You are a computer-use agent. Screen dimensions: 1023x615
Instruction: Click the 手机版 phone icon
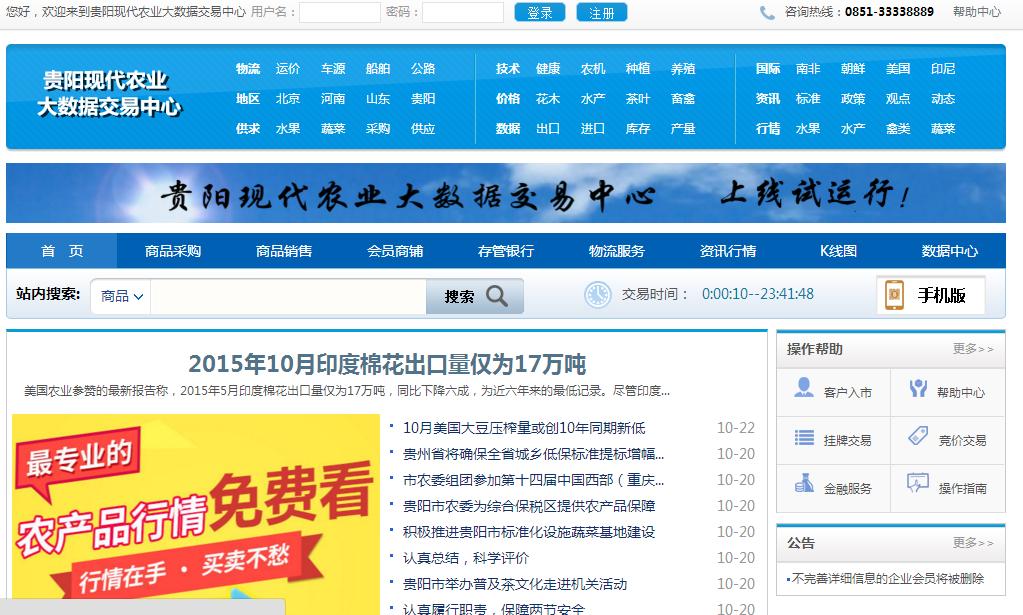click(x=893, y=295)
